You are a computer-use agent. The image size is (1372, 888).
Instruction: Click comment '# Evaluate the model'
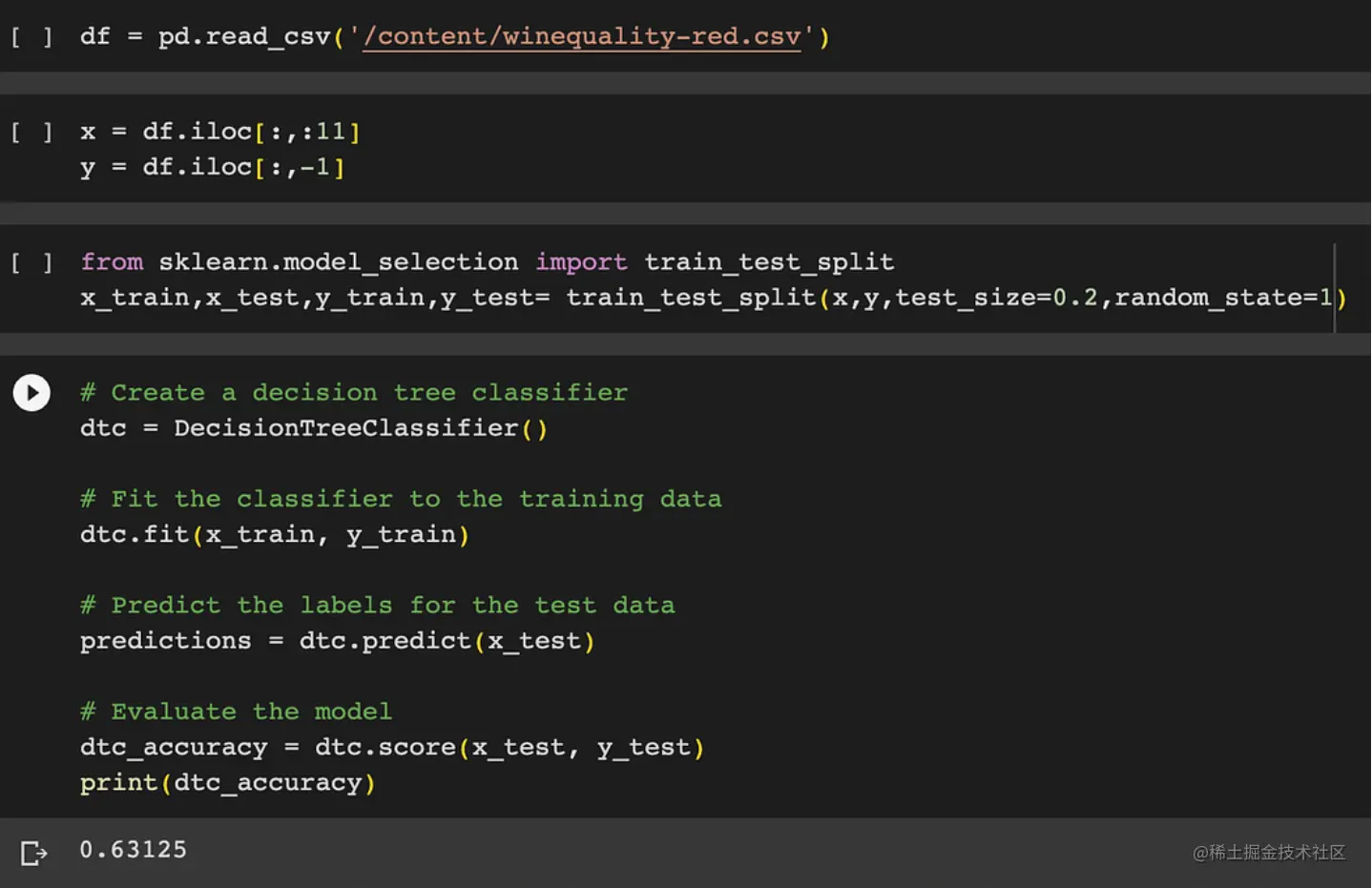[236, 712]
